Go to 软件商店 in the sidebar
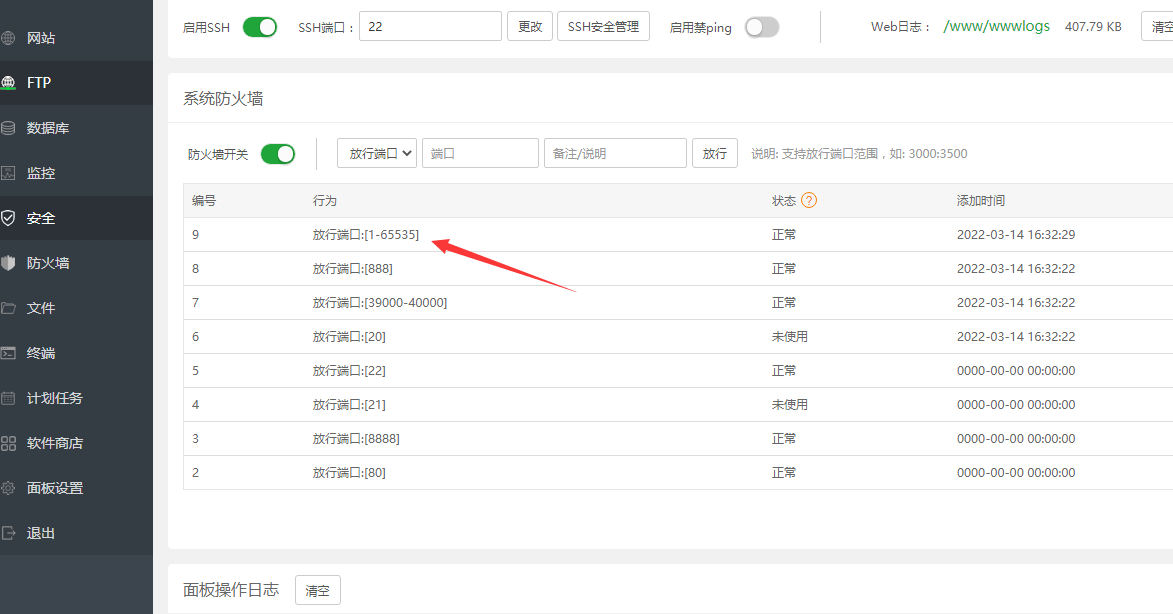This screenshot has width=1173, height=614. point(54,443)
